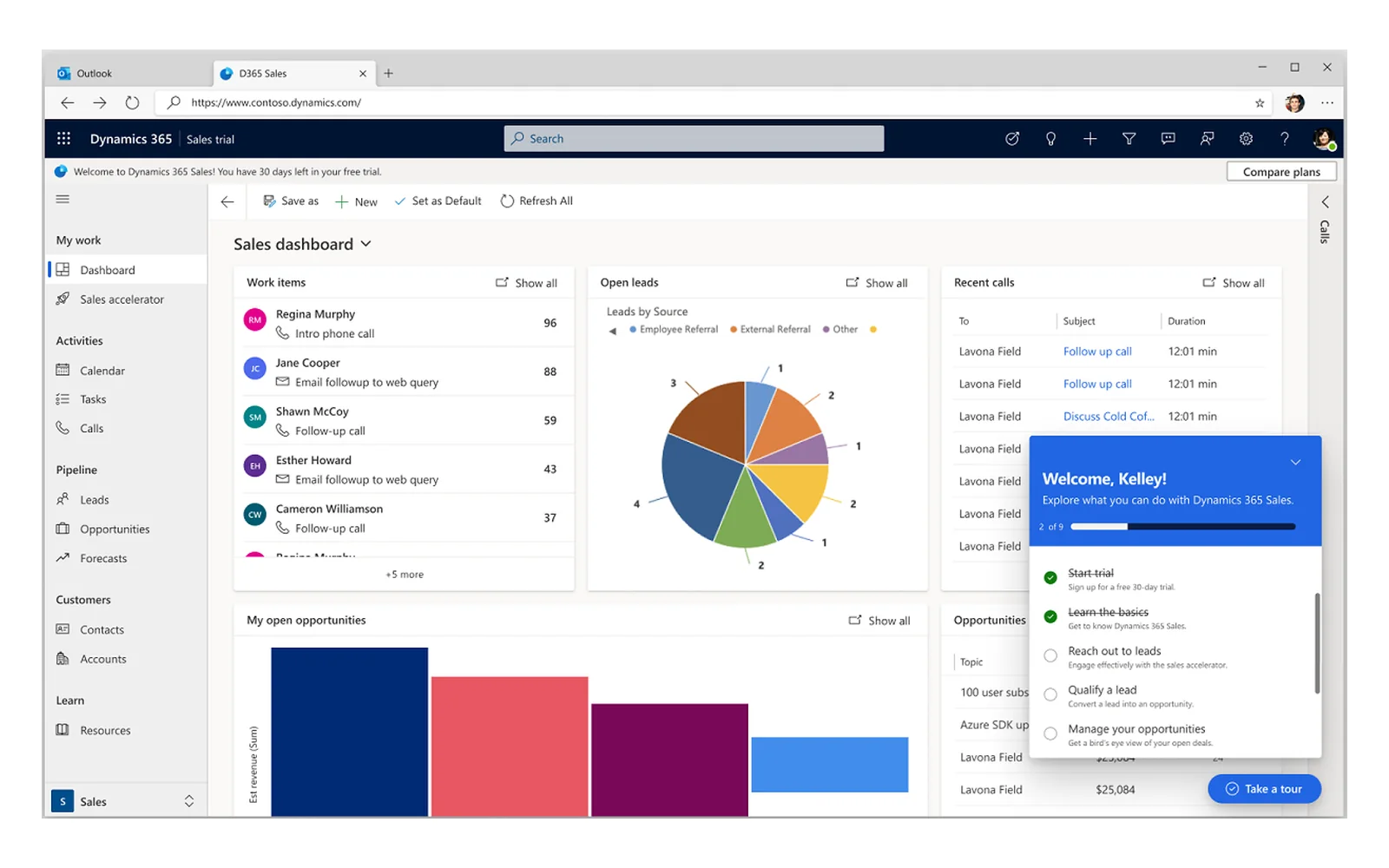Open the chat feedback icon in header
This screenshot has width=1389, height=868.
1168,139
